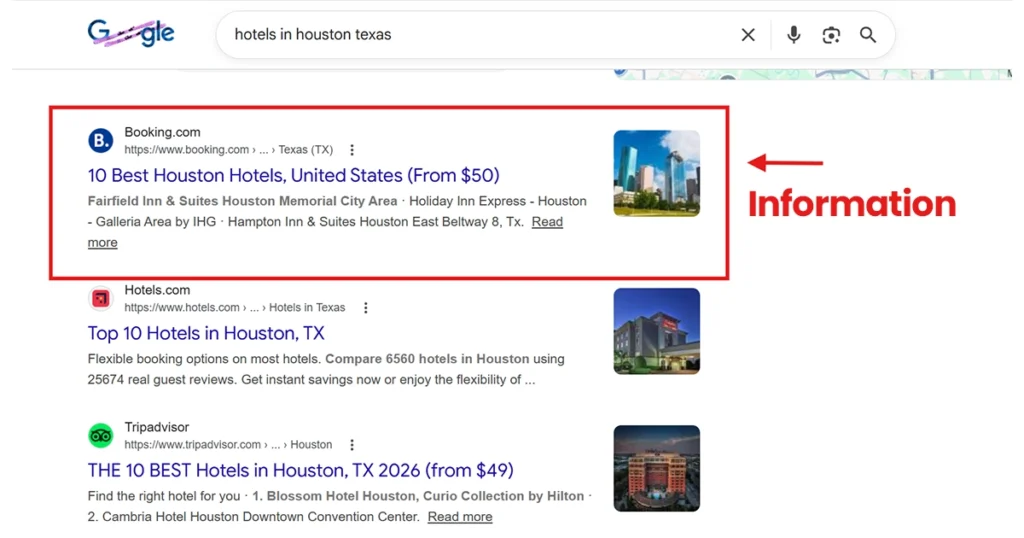Open "Top 10 Hotels in Houston, TX" link
The height and width of the screenshot is (538, 1024).
coord(206,333)
